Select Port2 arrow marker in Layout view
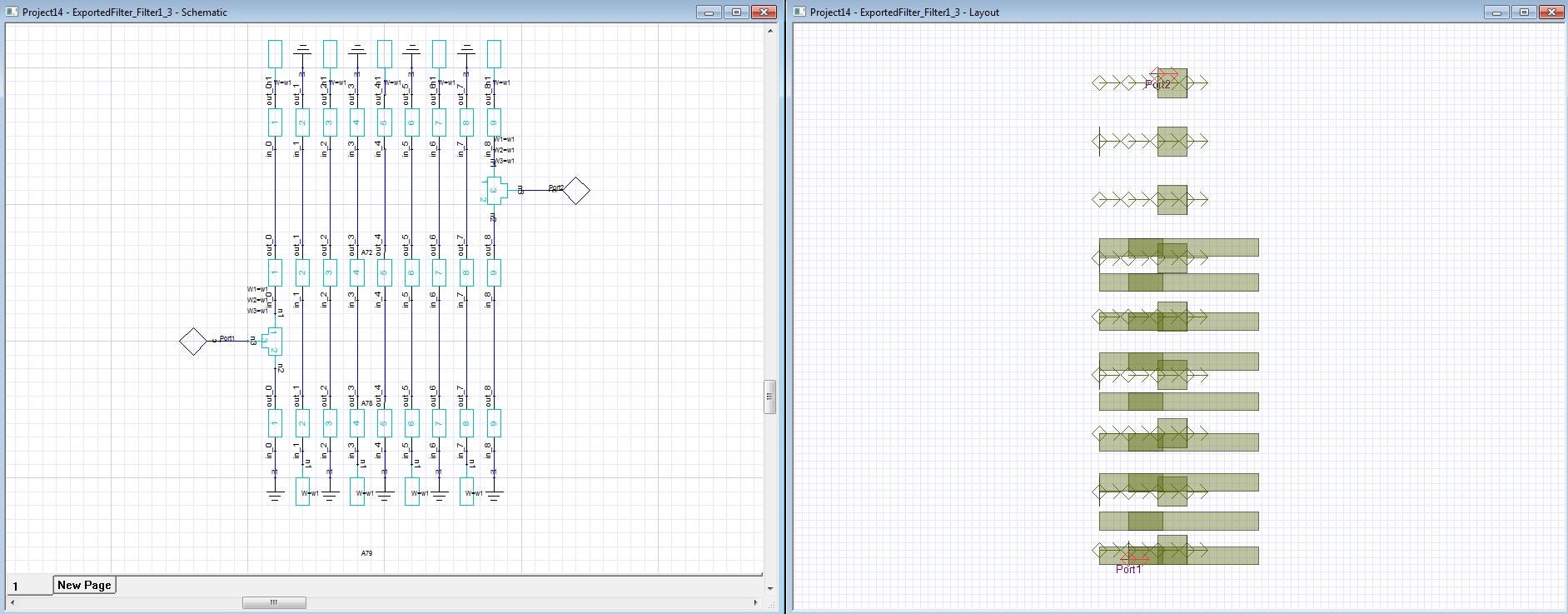Viewport: 1568px width, 614px height. tap(1164, 75)
